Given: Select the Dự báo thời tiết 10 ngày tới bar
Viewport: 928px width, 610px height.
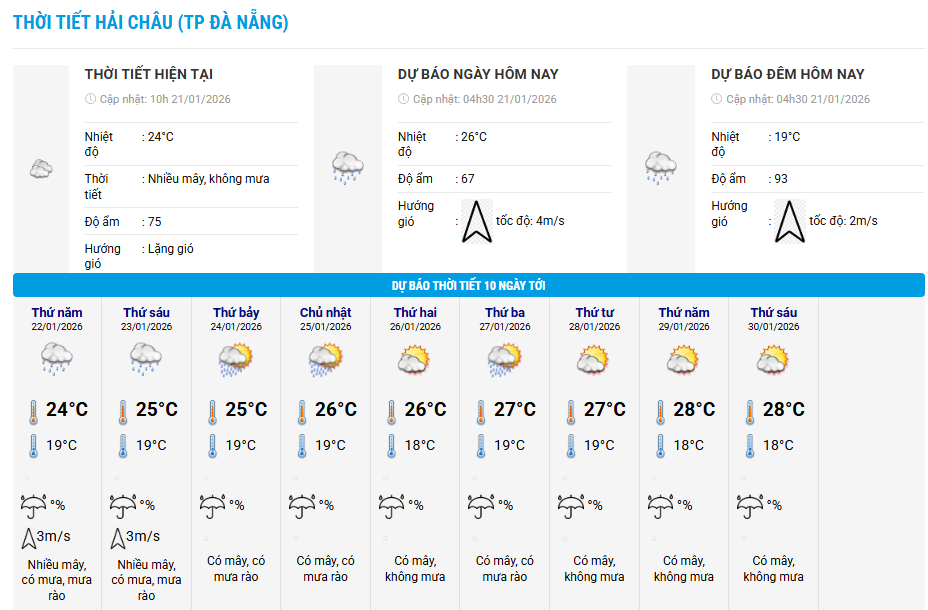Looking at the screenshot, I should coord(469,285).
